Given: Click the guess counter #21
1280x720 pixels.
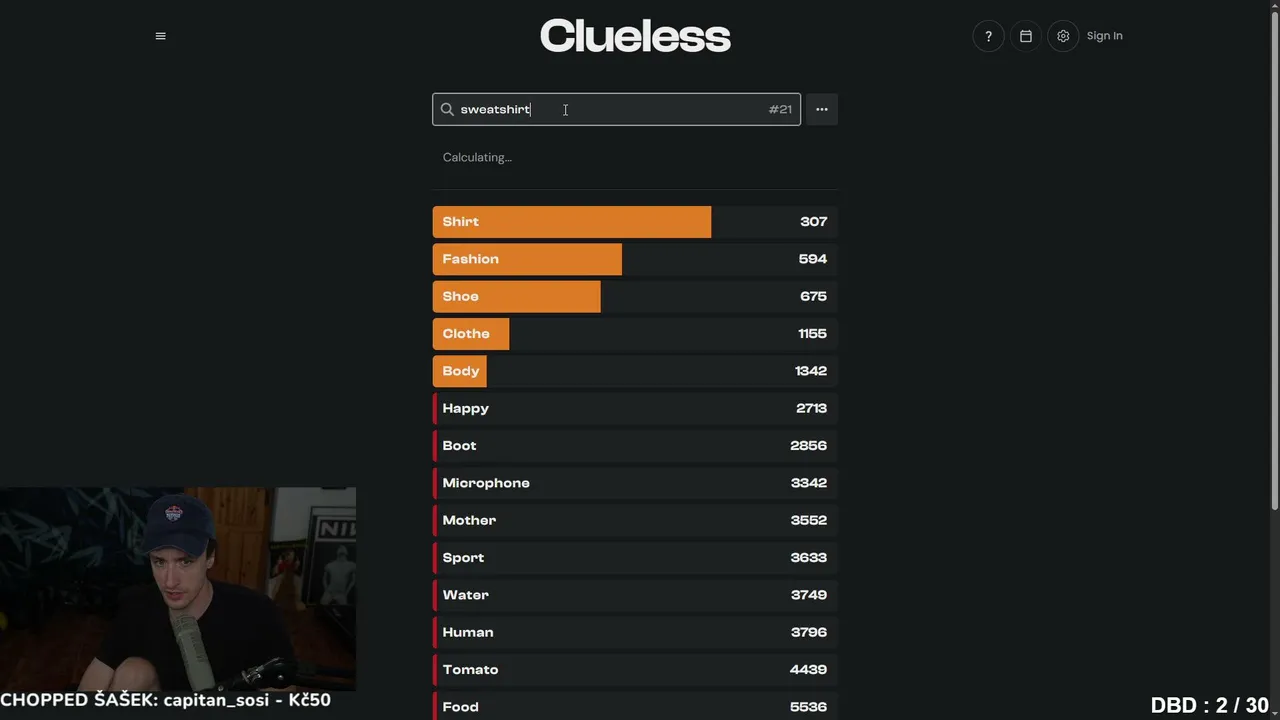Looking at the screenshot, I should click(780, 109).
